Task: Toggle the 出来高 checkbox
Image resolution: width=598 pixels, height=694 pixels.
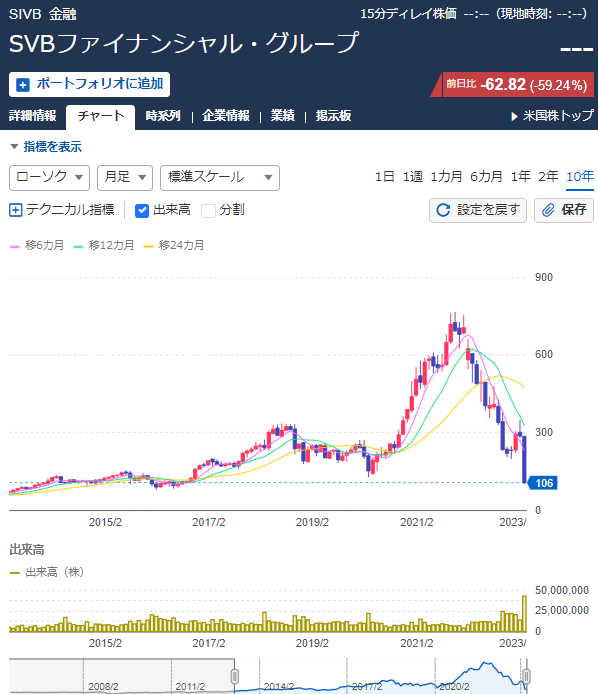Action: pyautogui.click(x=142, y=211)
